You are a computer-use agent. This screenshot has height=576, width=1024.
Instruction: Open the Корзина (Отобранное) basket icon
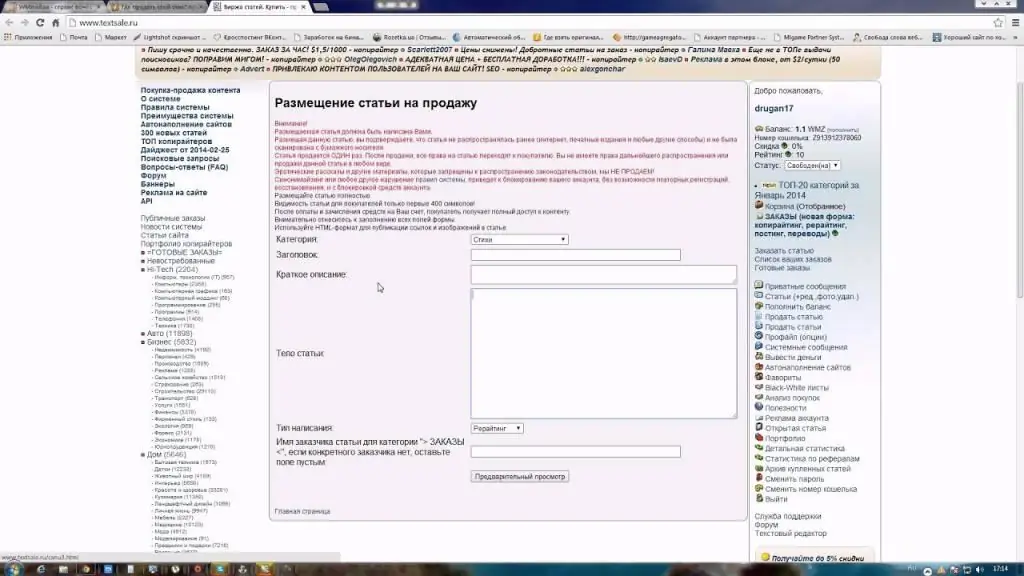tap(759, 206)
